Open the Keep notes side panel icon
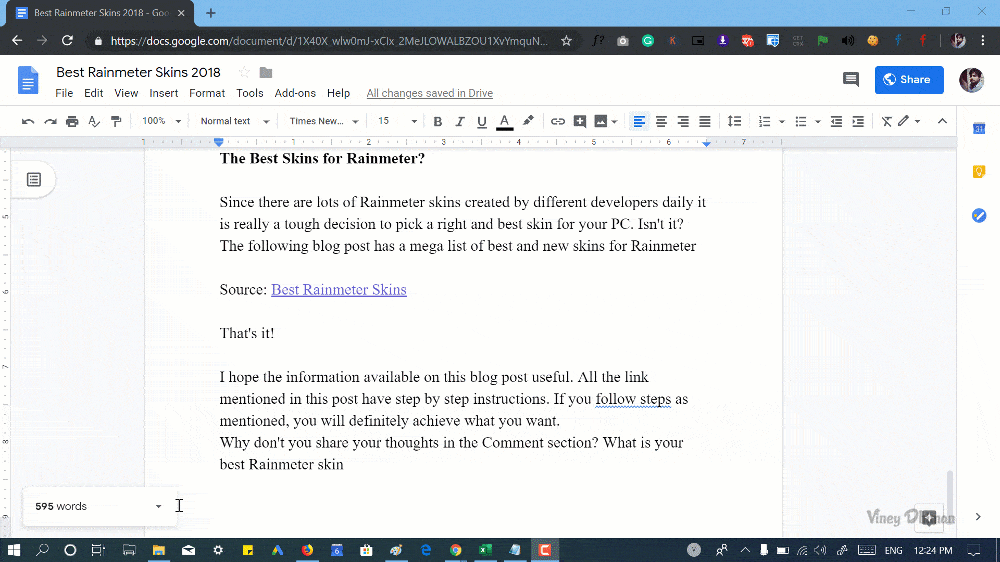 (979, 172)
